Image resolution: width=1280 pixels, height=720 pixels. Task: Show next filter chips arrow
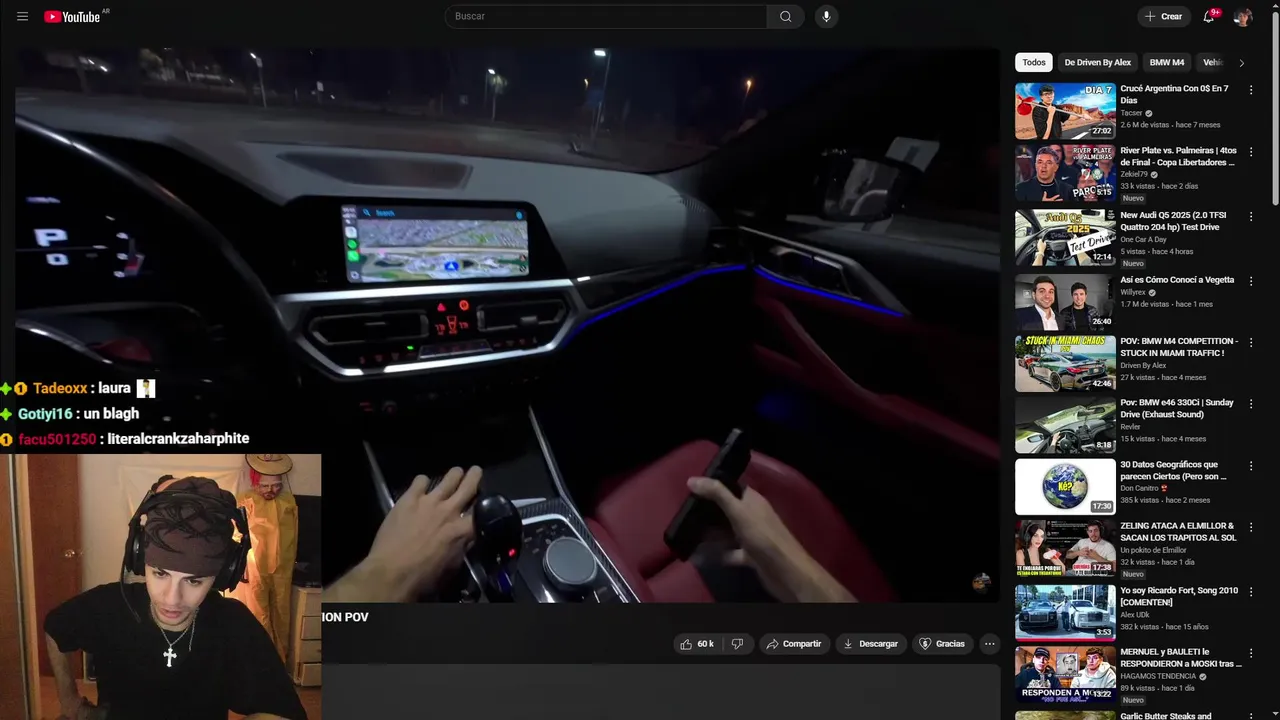click(x=1241, y=62)
